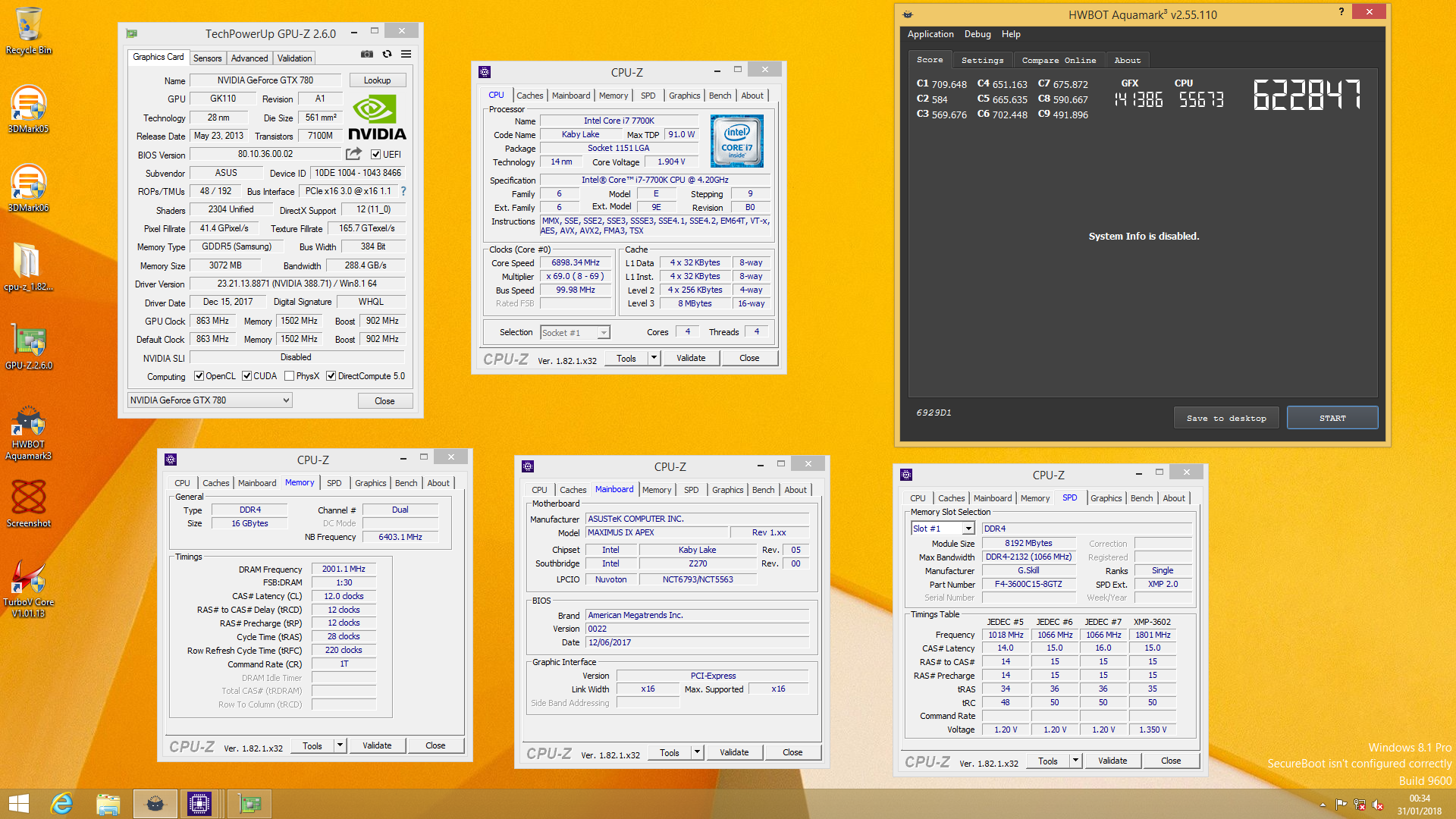
Task: Launch HWBOT Aquamark3 desktop shortcut
Action: point(29,432)
